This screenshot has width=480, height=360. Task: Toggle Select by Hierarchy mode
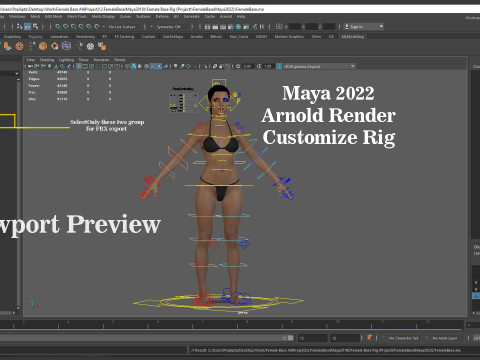coord(19,27)
